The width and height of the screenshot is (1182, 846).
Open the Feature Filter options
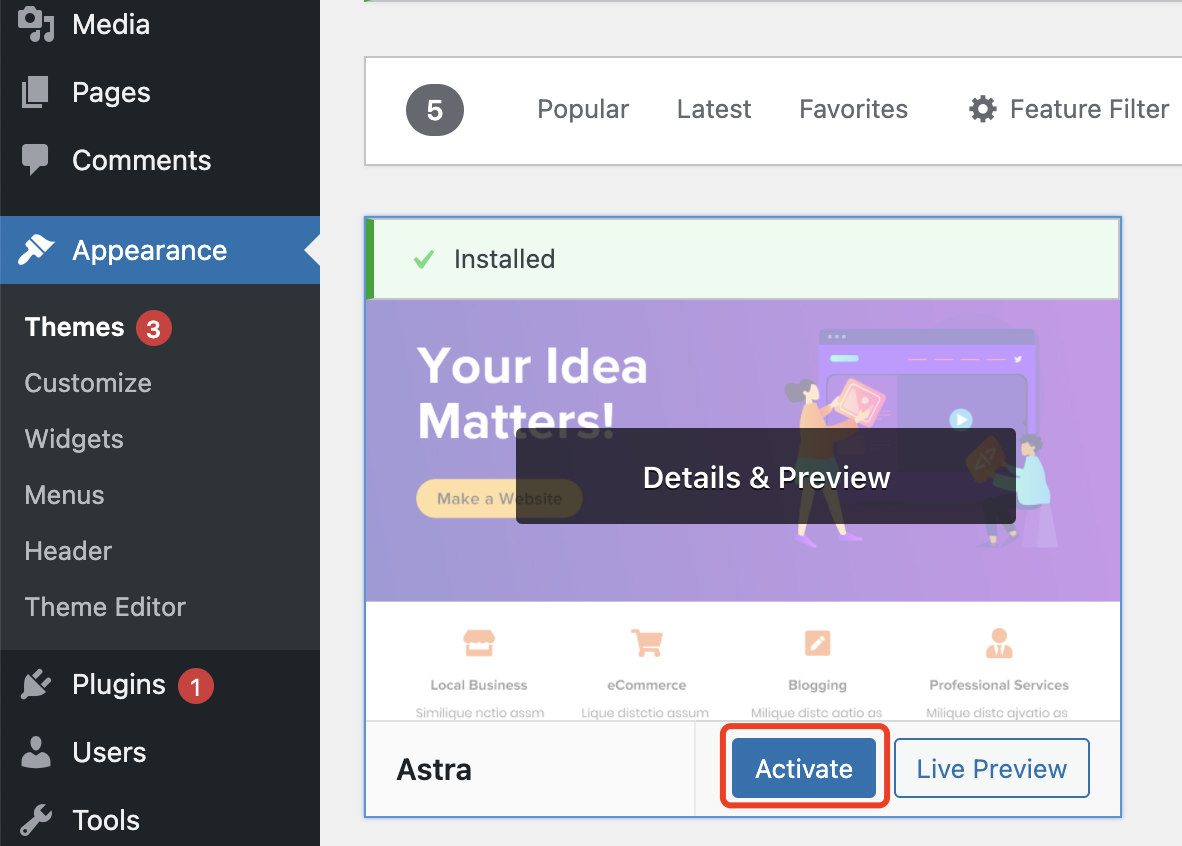1069,109
